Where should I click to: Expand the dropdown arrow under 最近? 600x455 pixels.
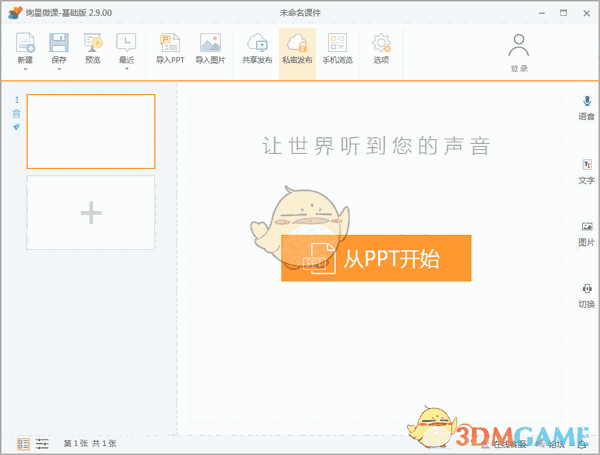pos(127,69)
